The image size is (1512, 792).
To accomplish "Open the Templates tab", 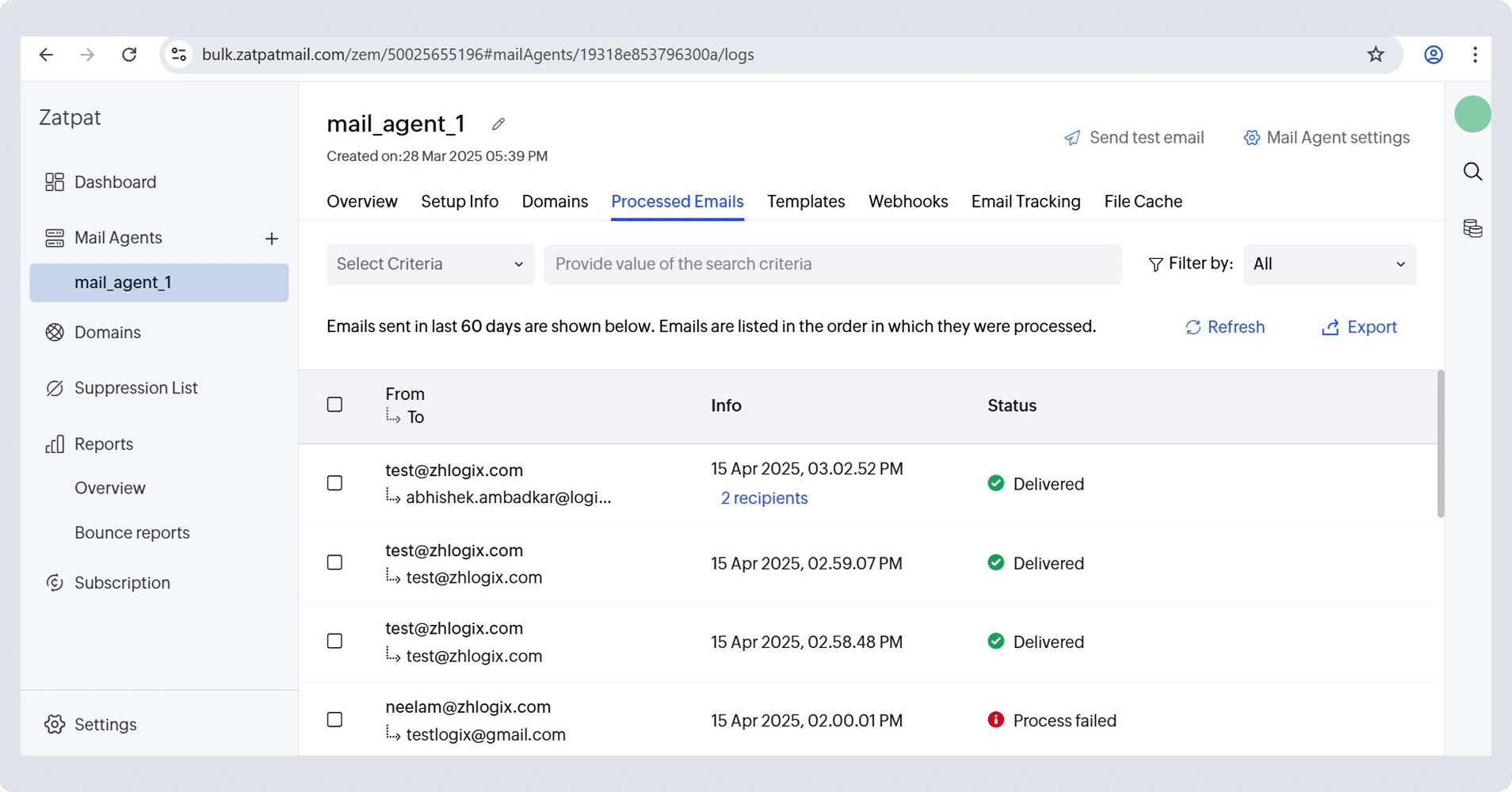I will tap(806, 202).
